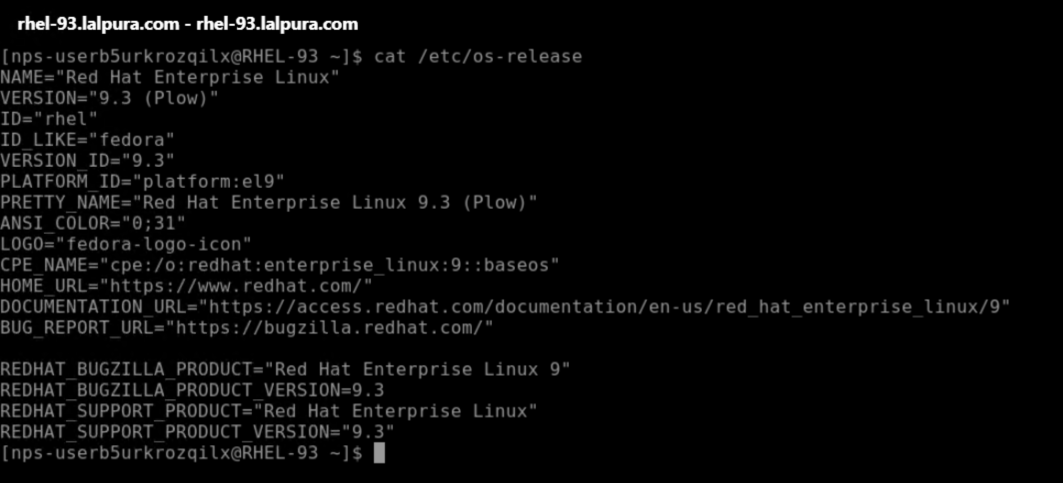The width and height of the screenshot is (1063, 483).
Task: Click the terminal cursor block at the prompt
Action: 379,453
